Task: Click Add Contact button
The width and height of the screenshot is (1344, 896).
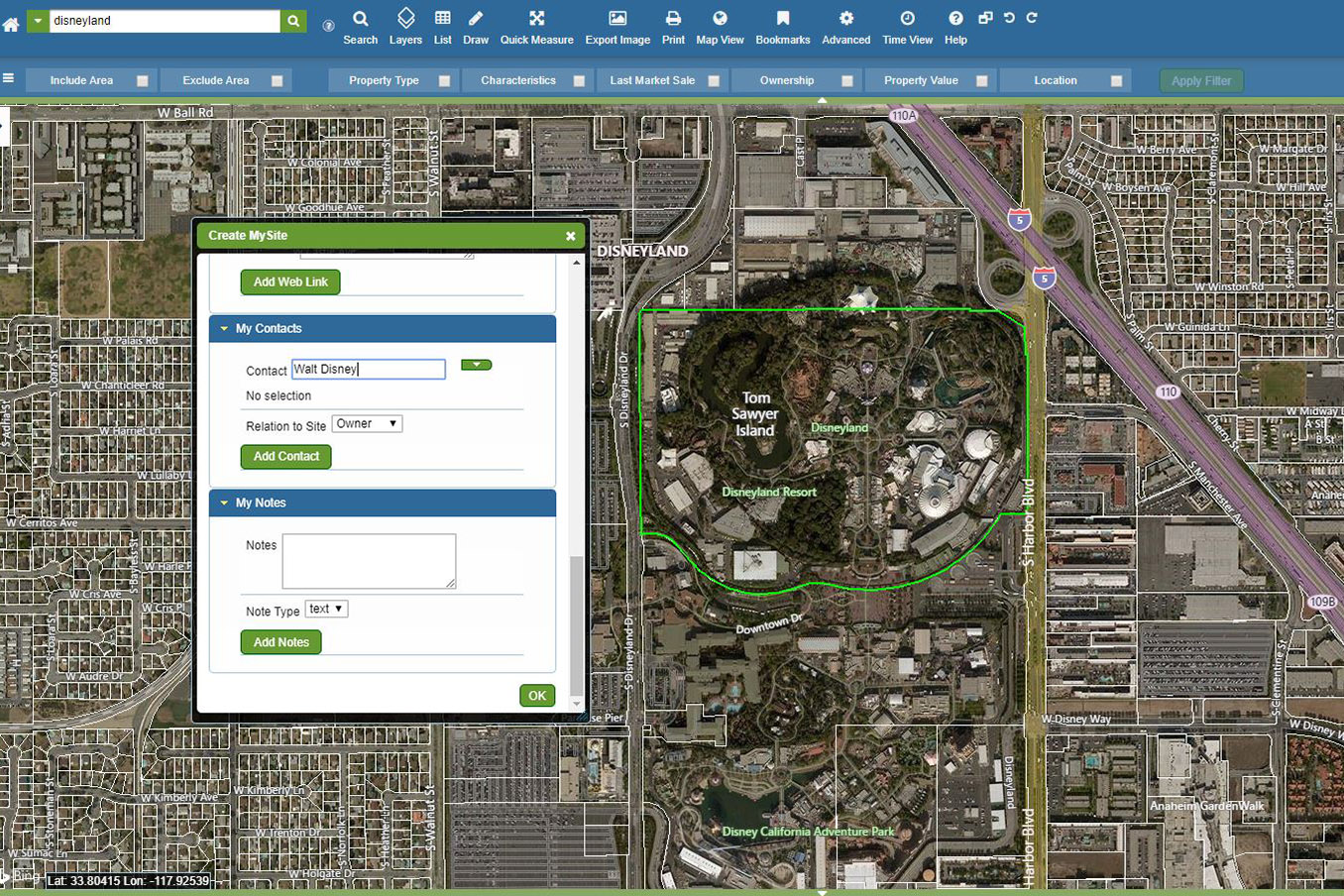Action: pyautogui.click(x=286, y=457)
